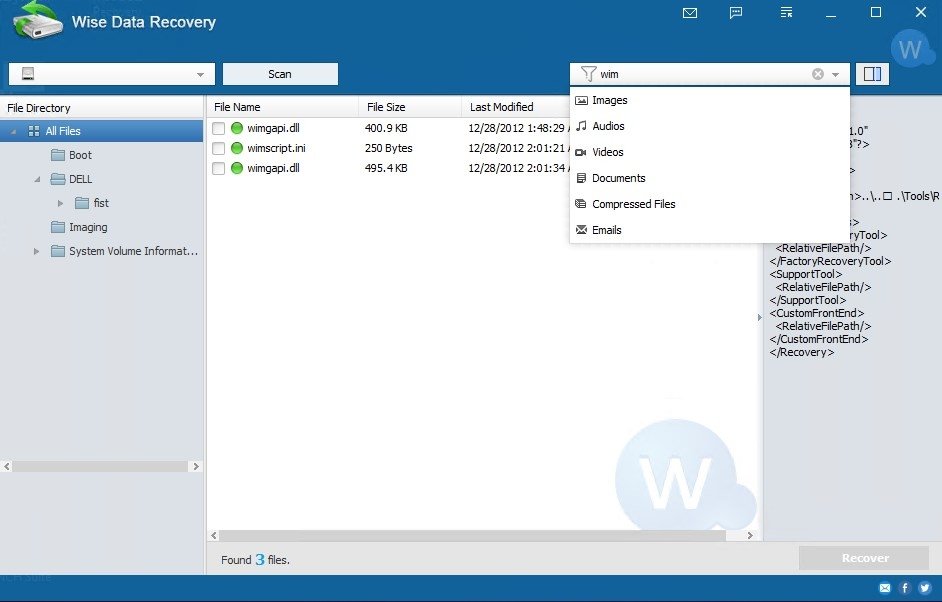
Task: Open the filter type dropdown arrow
Action: pyautogui.click(x=835, y=74)
